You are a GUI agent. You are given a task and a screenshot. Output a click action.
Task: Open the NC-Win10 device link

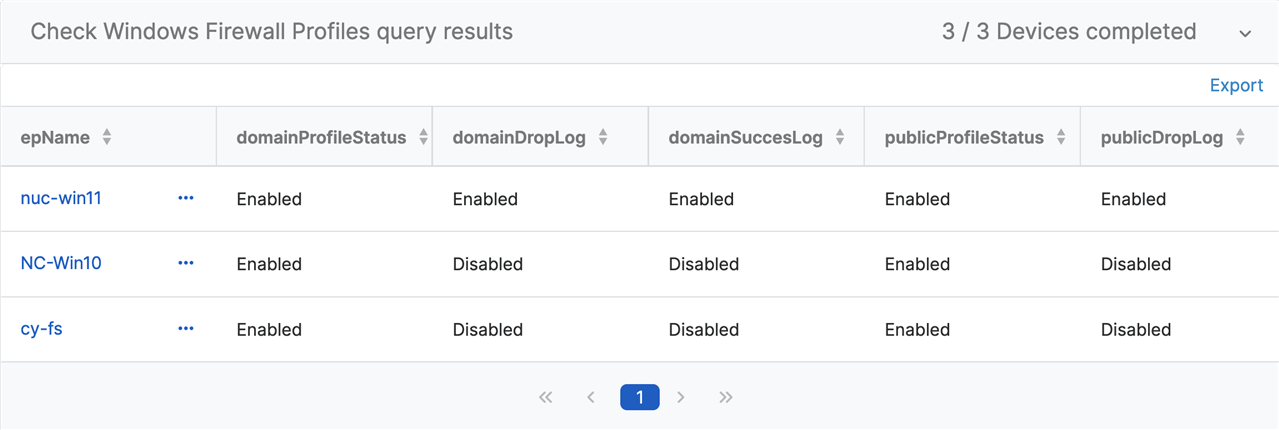(x=61, y=263)
